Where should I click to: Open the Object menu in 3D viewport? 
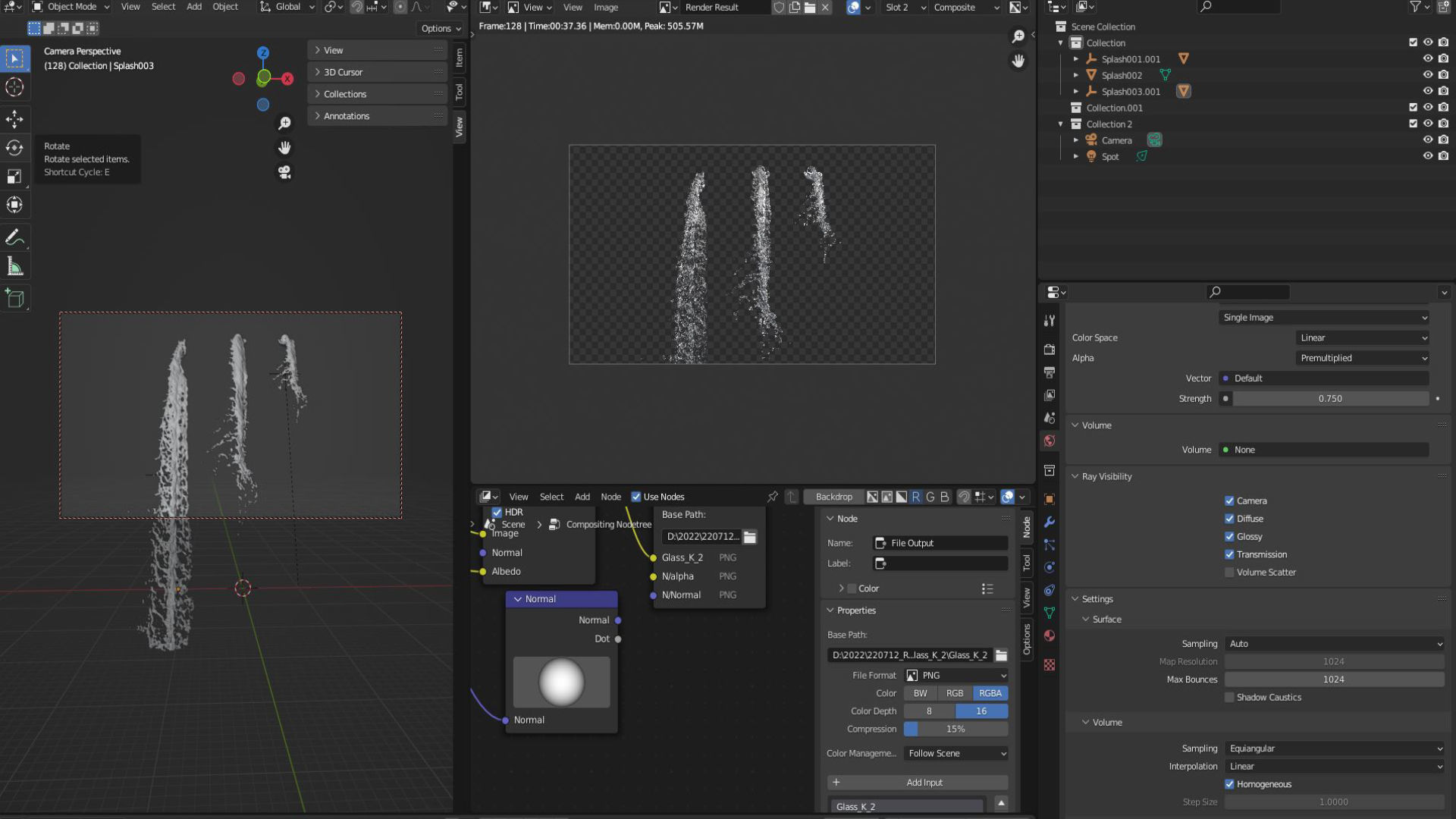pyautogui.click(x=224, y=7)
